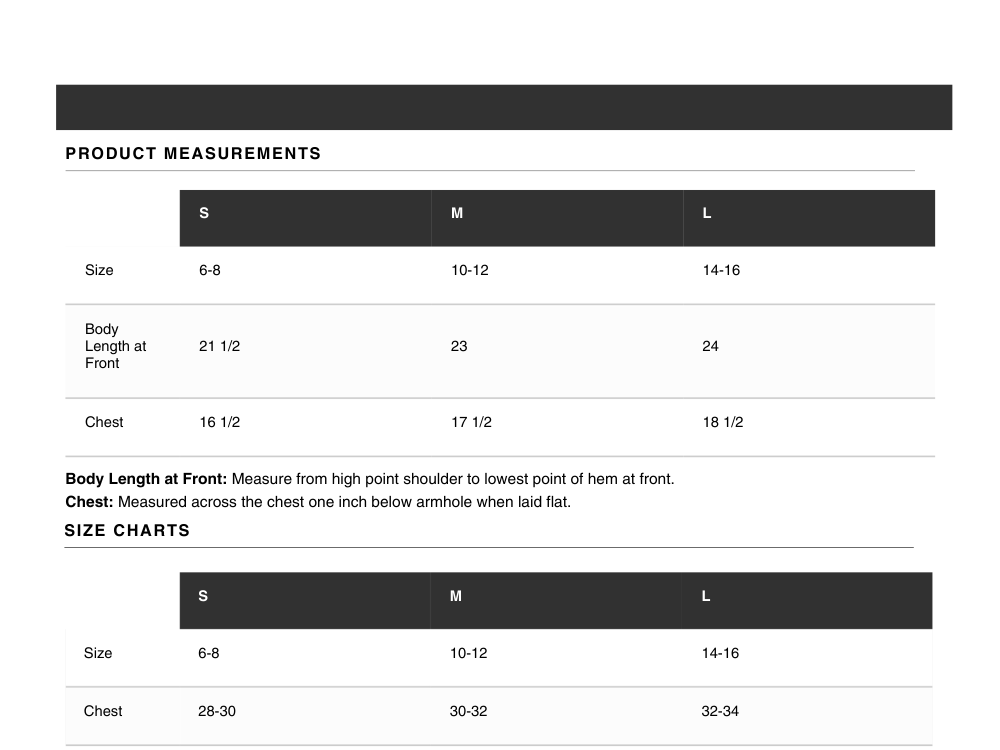This screenshot has height=750, width=1000.
Task: Click the 18 1/2 chest measurement
Action: coord(723,422)
